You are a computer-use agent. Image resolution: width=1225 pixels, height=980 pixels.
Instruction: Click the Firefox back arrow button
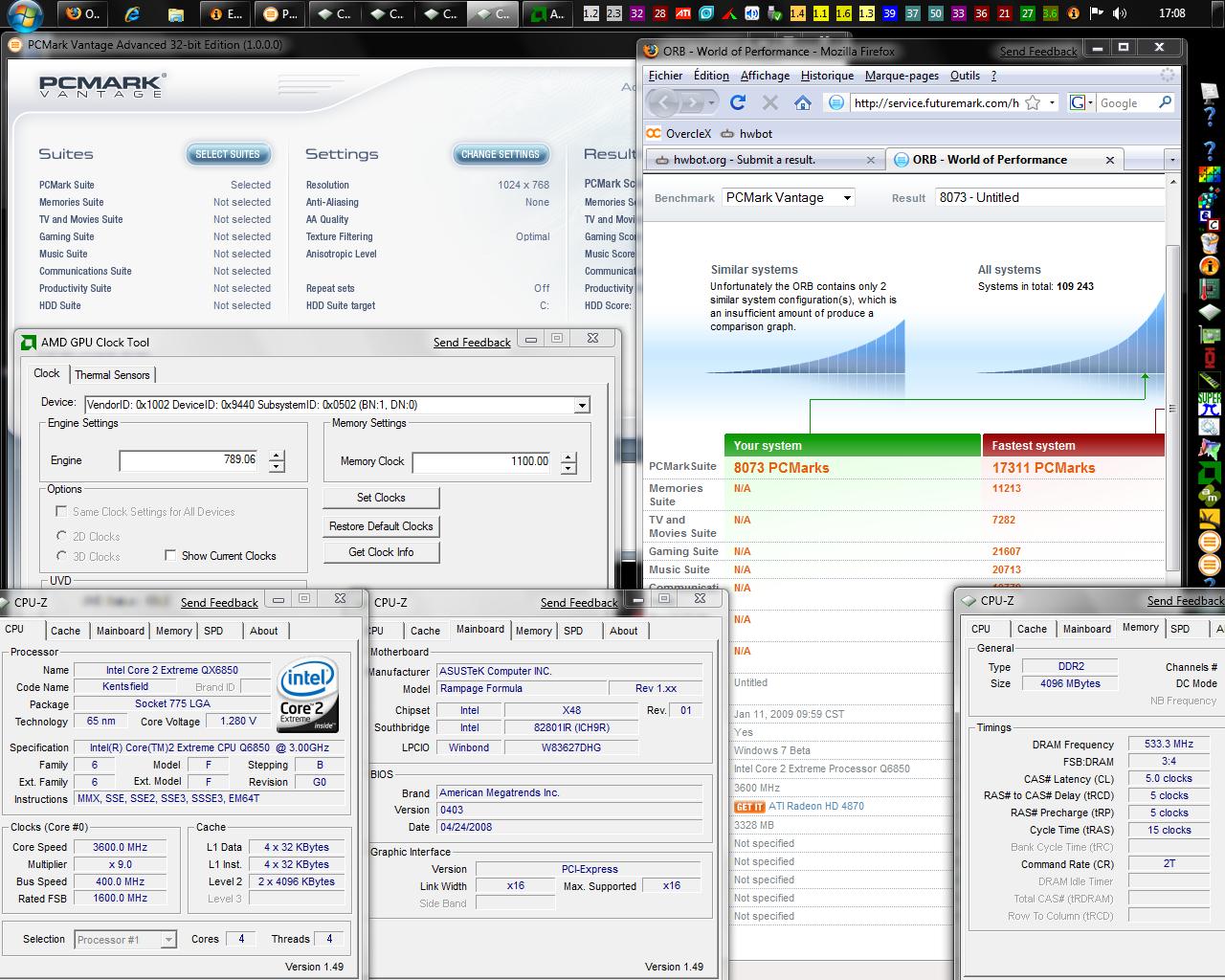[663, 102]
